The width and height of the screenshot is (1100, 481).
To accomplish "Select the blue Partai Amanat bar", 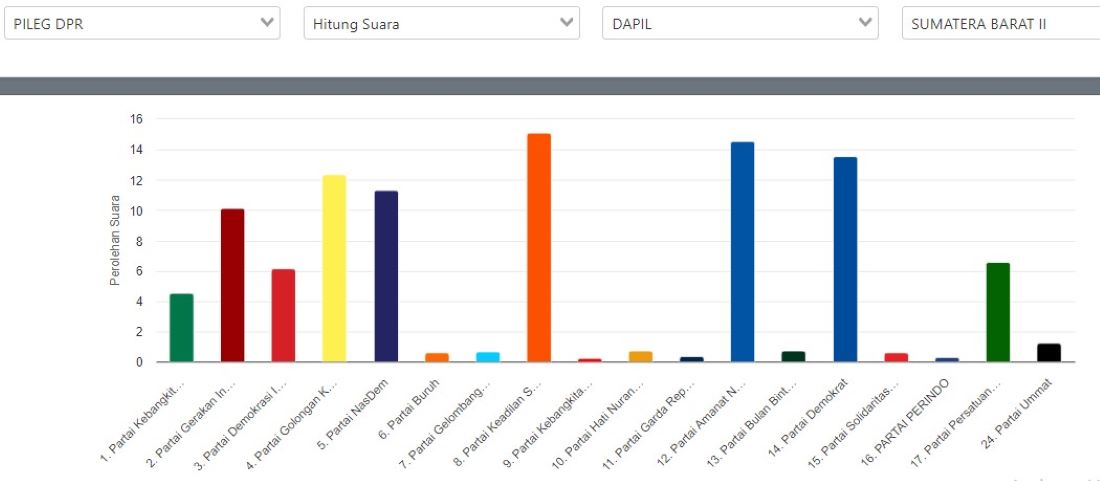I will [742, 252].
